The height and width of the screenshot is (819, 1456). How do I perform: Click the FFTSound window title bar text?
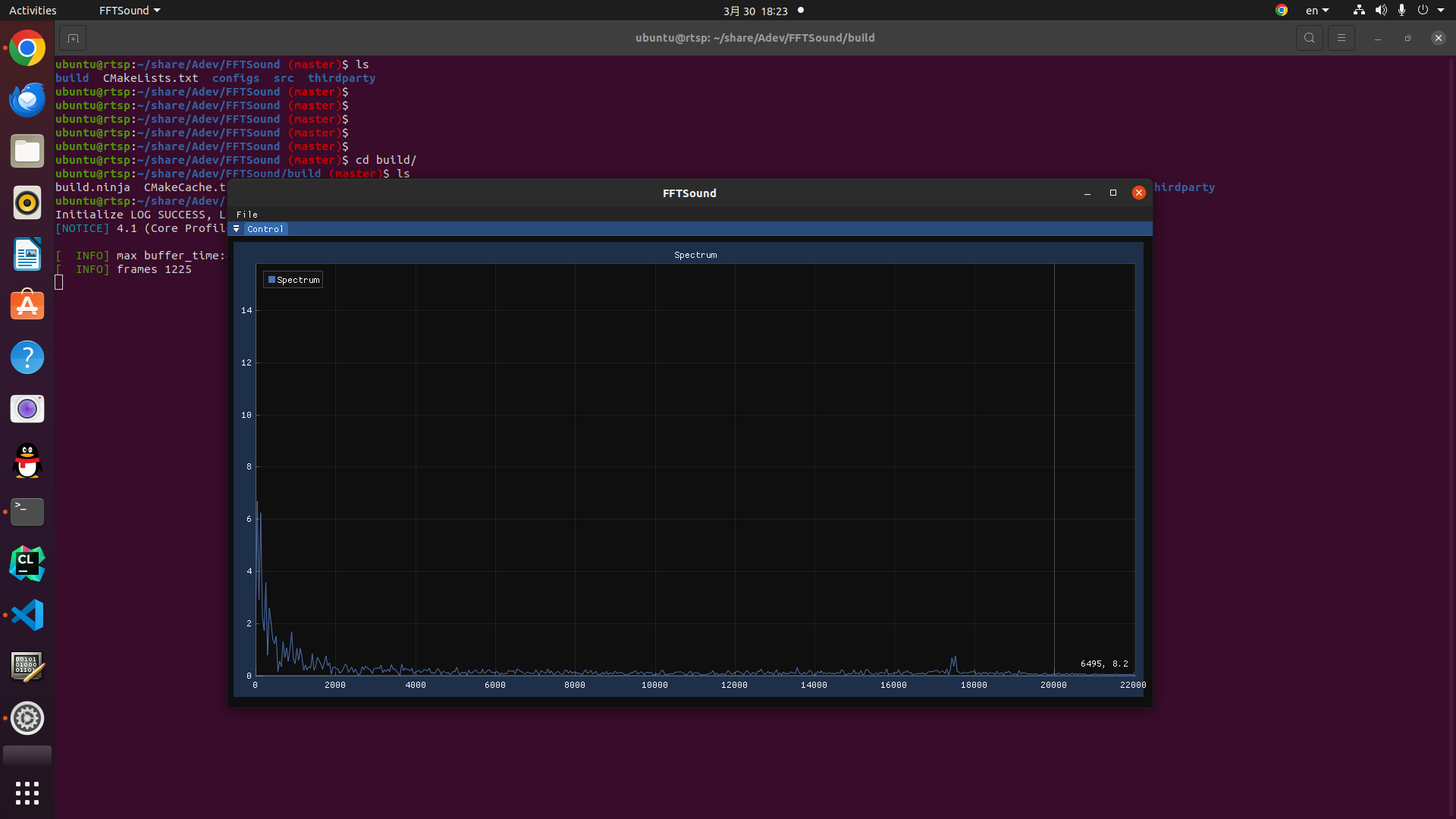[689, 193]
